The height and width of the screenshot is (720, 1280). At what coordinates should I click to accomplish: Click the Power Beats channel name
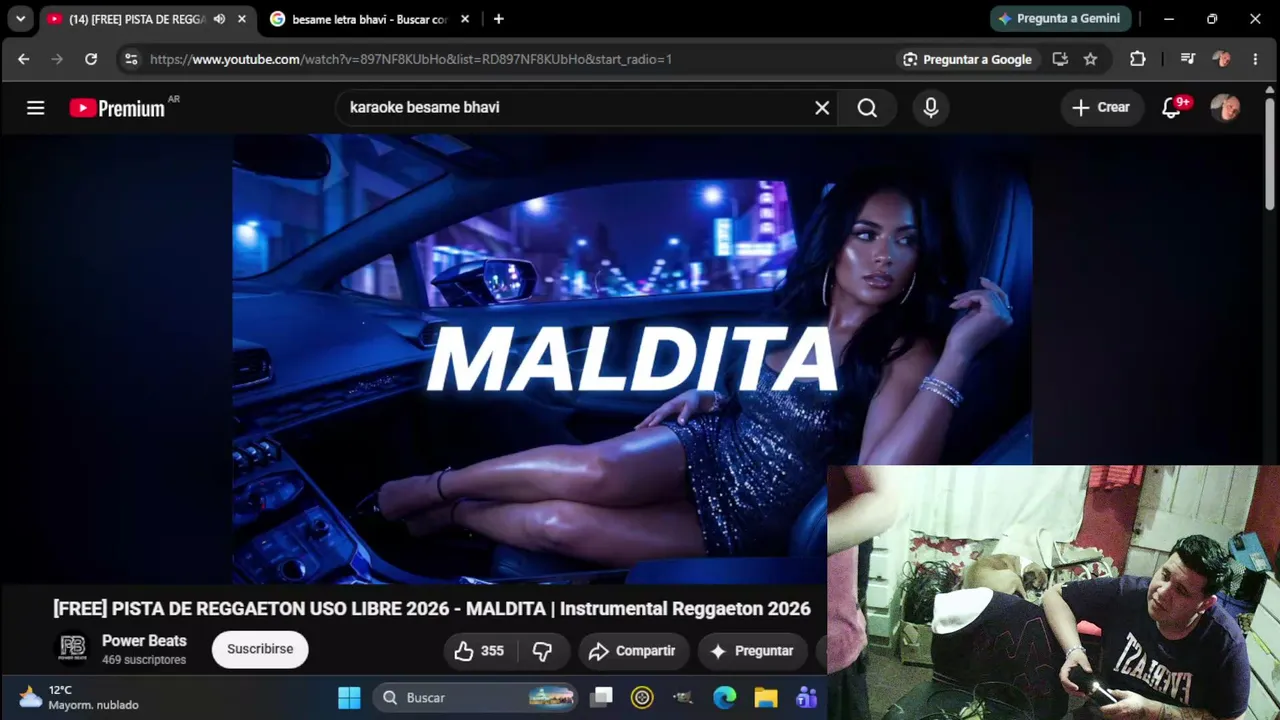(x=144, y=641)
